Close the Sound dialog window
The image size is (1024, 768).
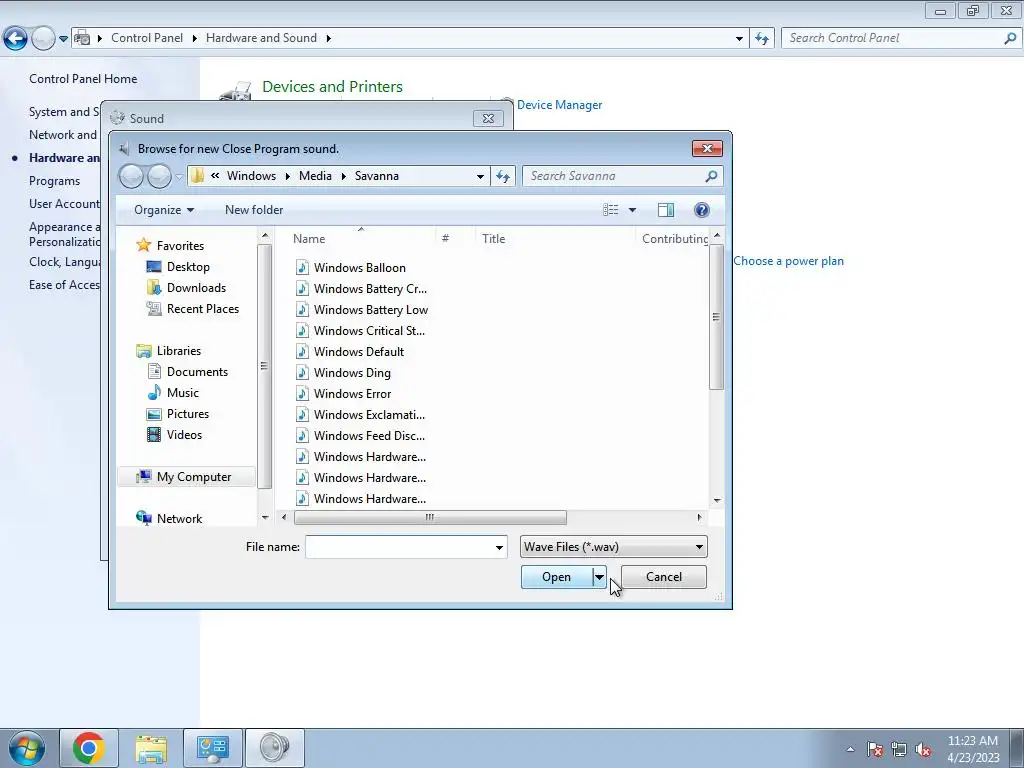click(488, 118)
